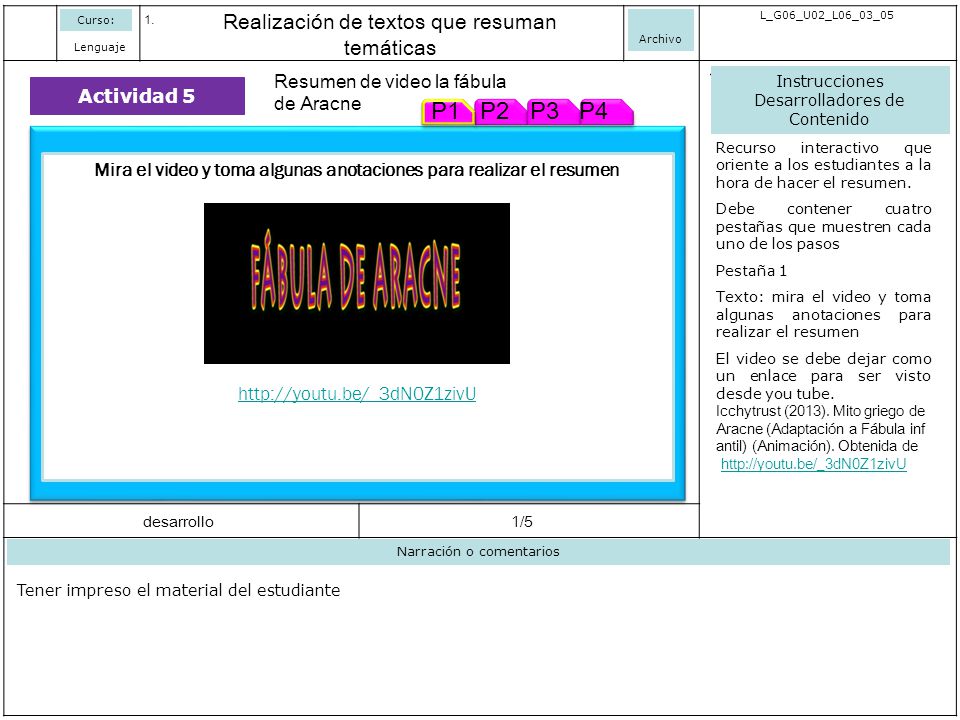Select the Lenguaje course text
The width and height of the screenshot is (960, 720).
[99, 47]
